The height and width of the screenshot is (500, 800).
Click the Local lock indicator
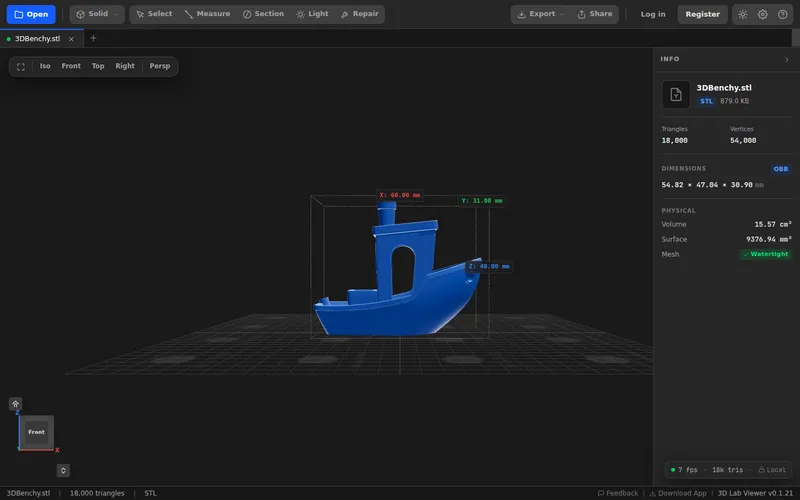tap(772, 470)
